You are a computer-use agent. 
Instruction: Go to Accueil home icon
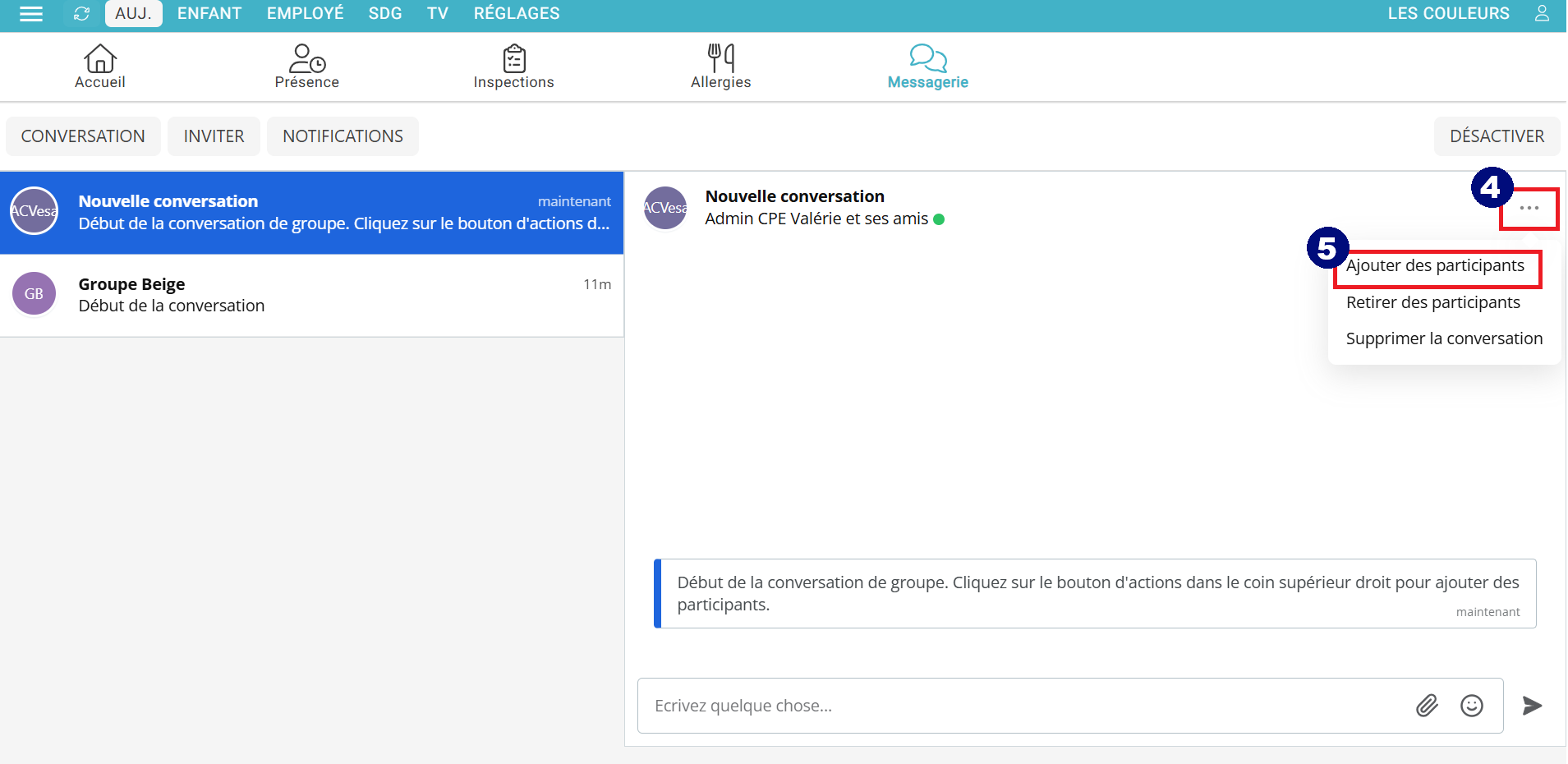tap(100, 66)
